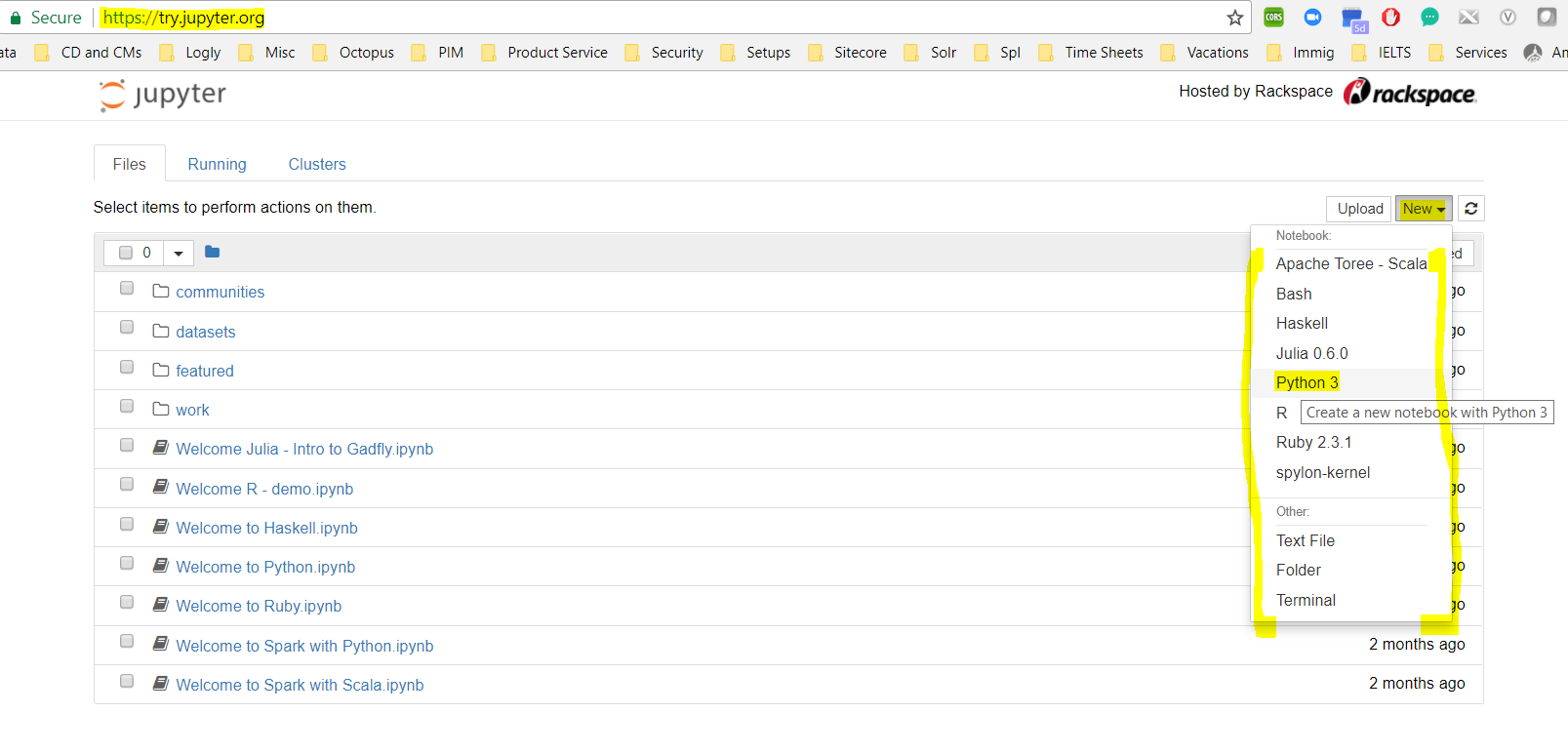Open the selection dropdown arrow beside count
Viewport: 1568px width, 753px height.
[179, 253]
